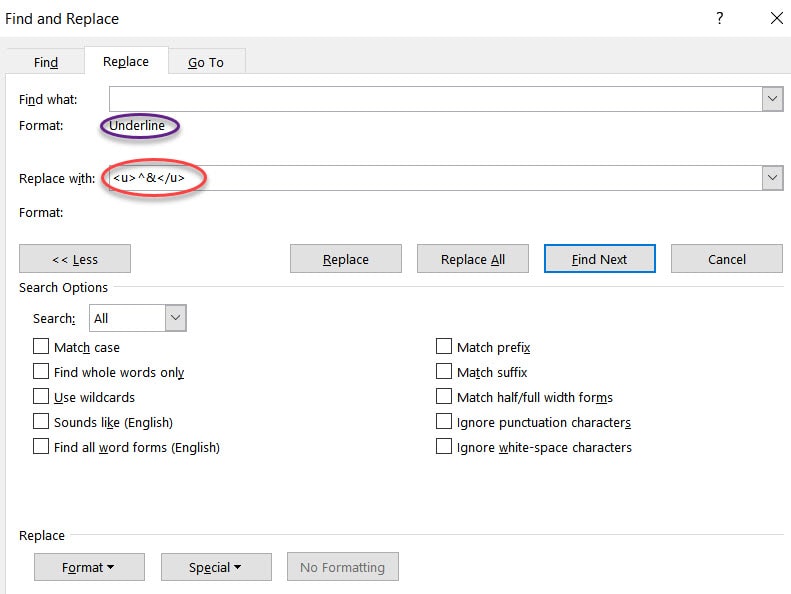Viewport: 791px width, 594px height.
Task: Click Replace All
Action: [x=473, y=259]
